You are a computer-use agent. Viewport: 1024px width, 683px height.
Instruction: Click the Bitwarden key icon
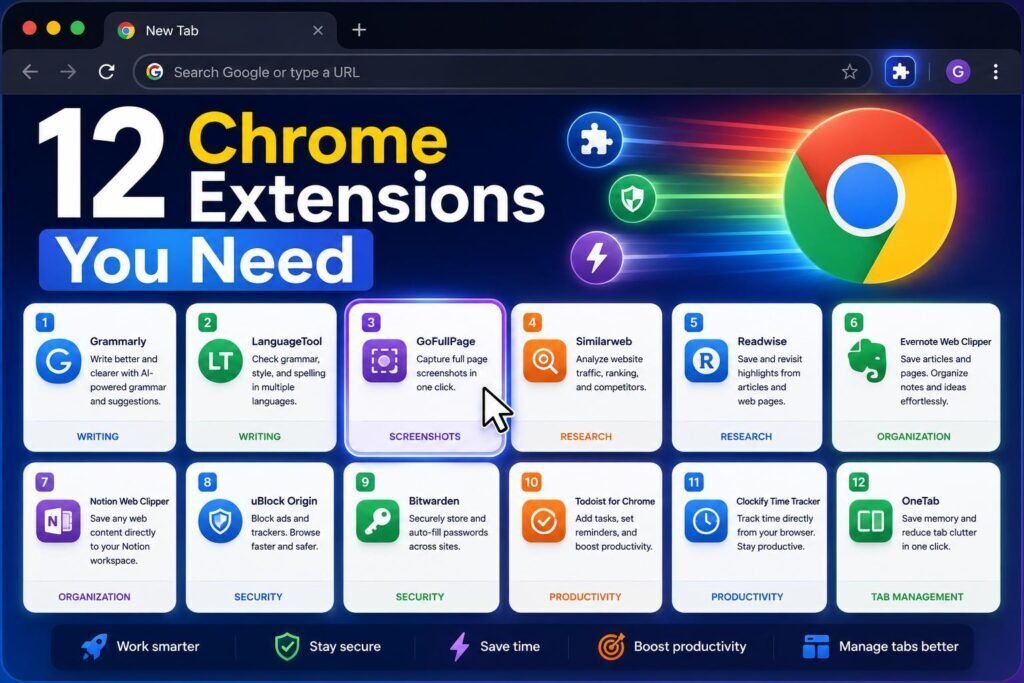click(x=377, y=521)
